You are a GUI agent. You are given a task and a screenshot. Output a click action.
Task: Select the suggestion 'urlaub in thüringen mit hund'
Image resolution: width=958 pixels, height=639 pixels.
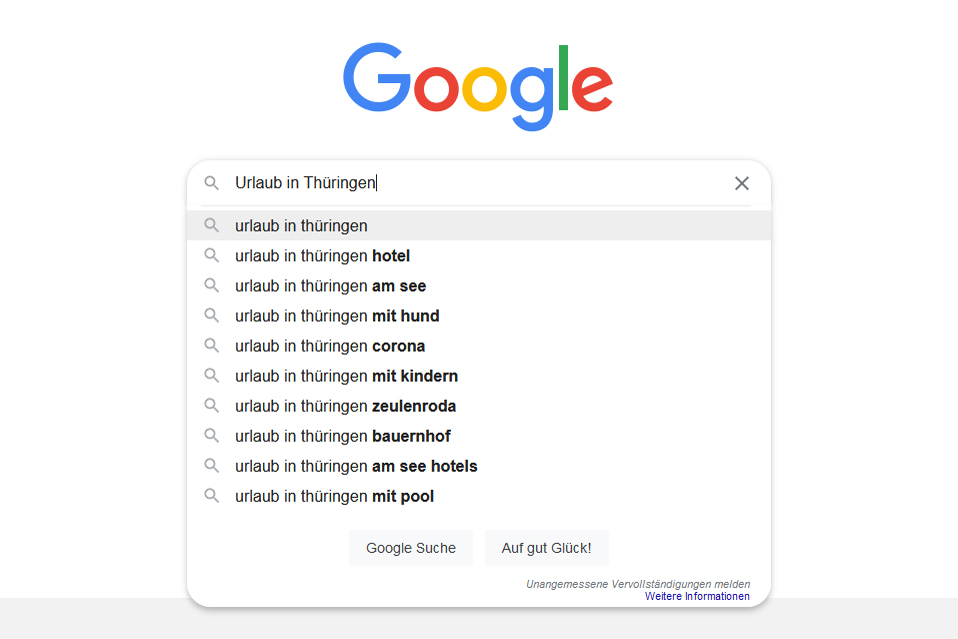(x=337, y=316)
